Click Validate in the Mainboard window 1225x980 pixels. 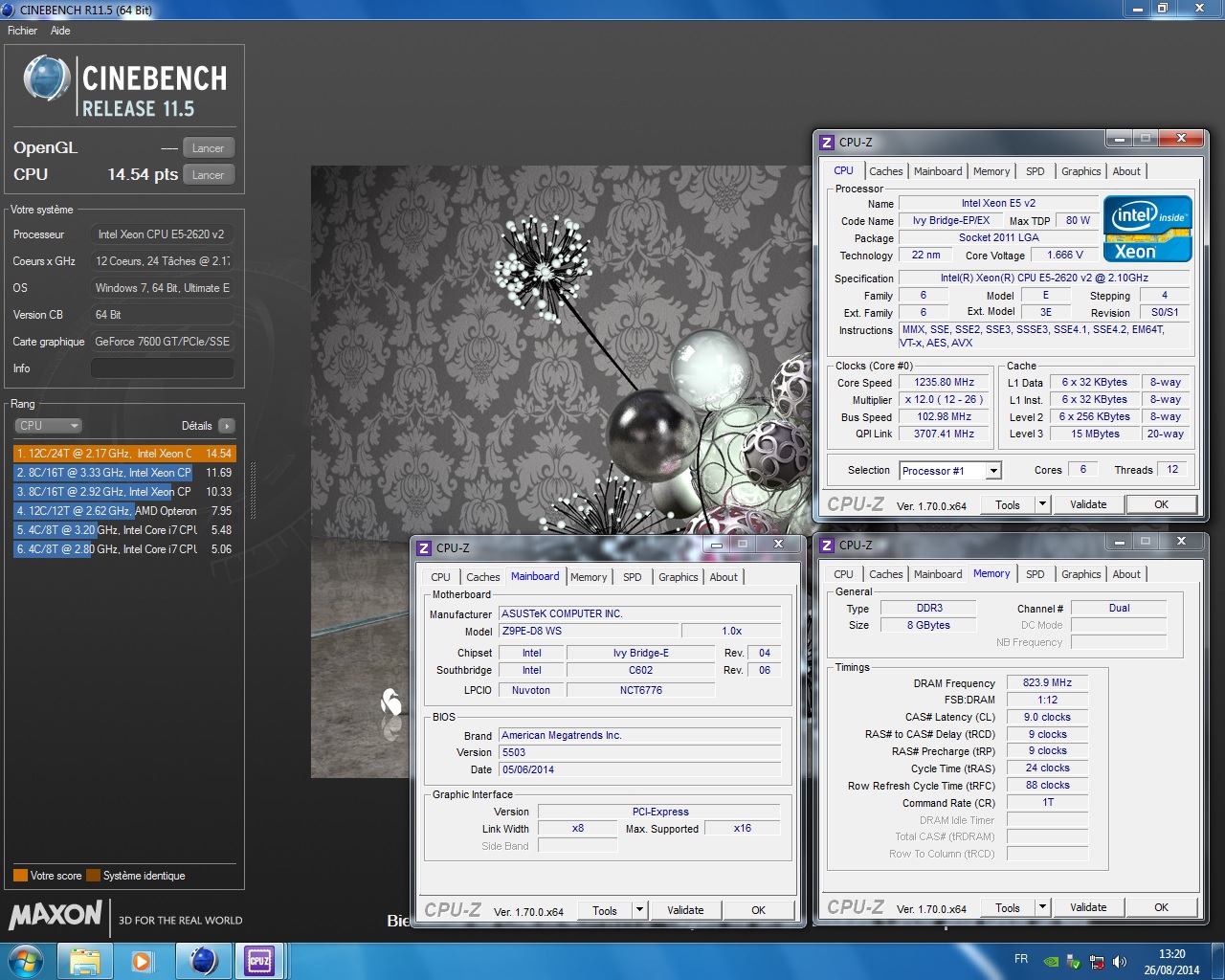click(x=685, y=910)
